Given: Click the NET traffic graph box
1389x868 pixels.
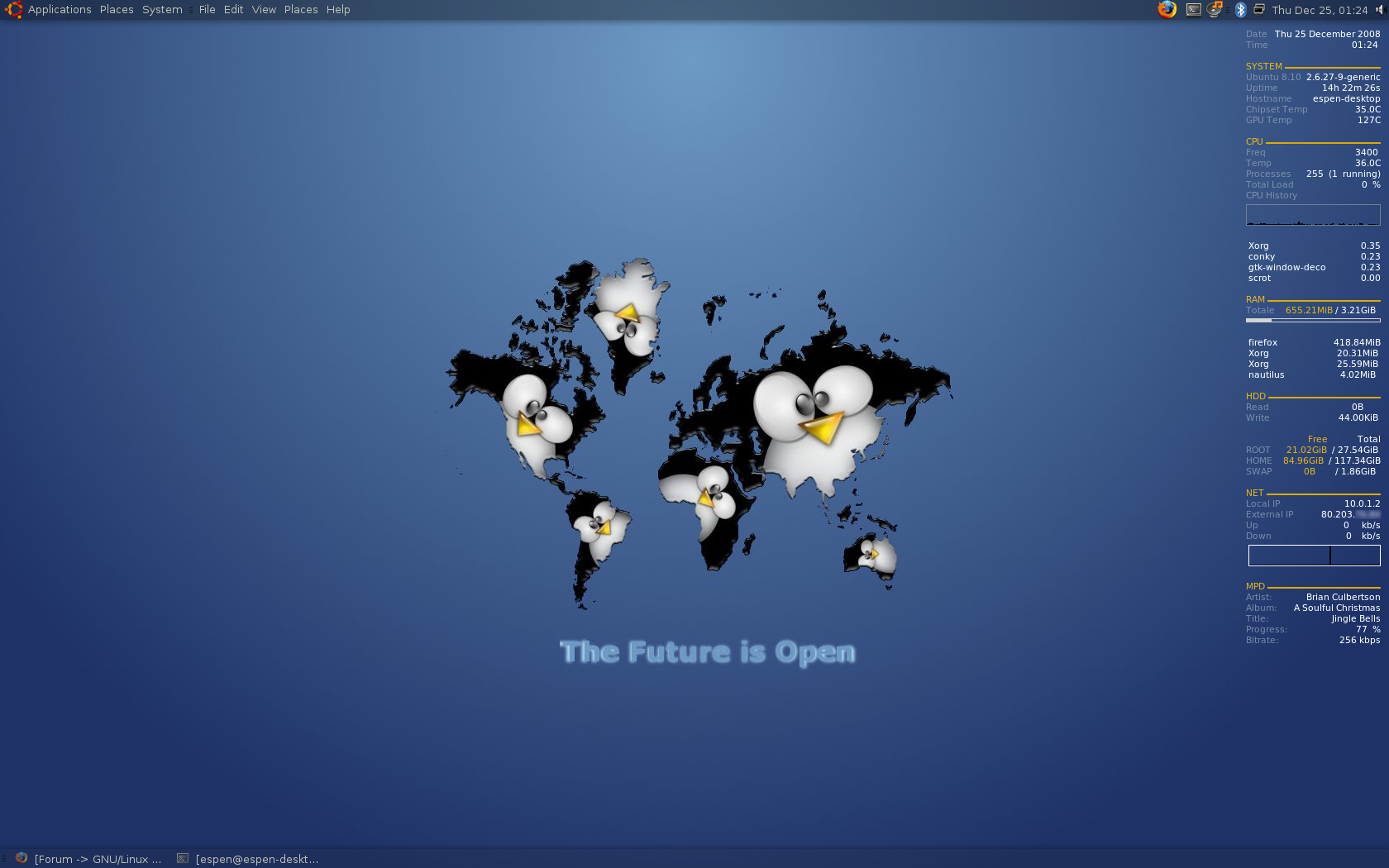Looking at the screenshot, I should click(x=1314, y=556).
